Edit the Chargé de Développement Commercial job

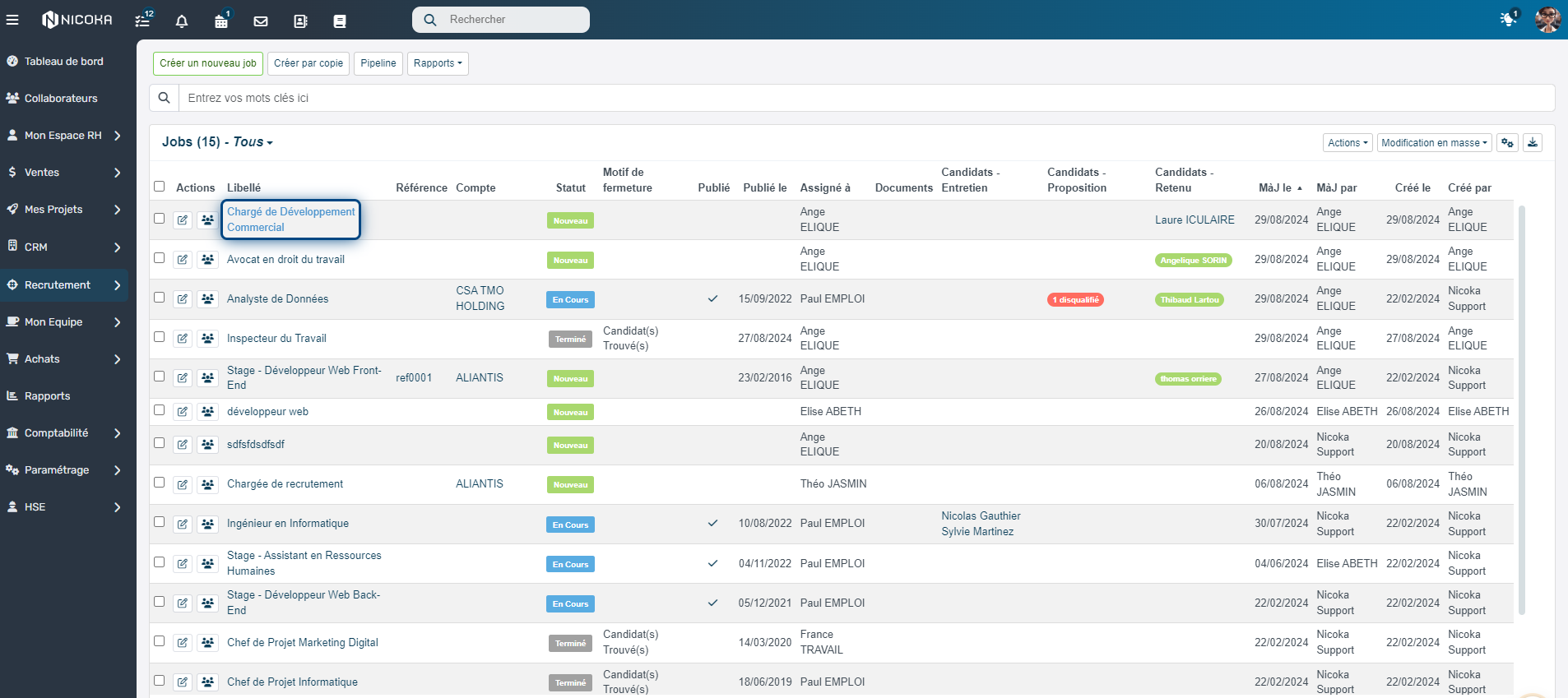[x=183, y=220]
